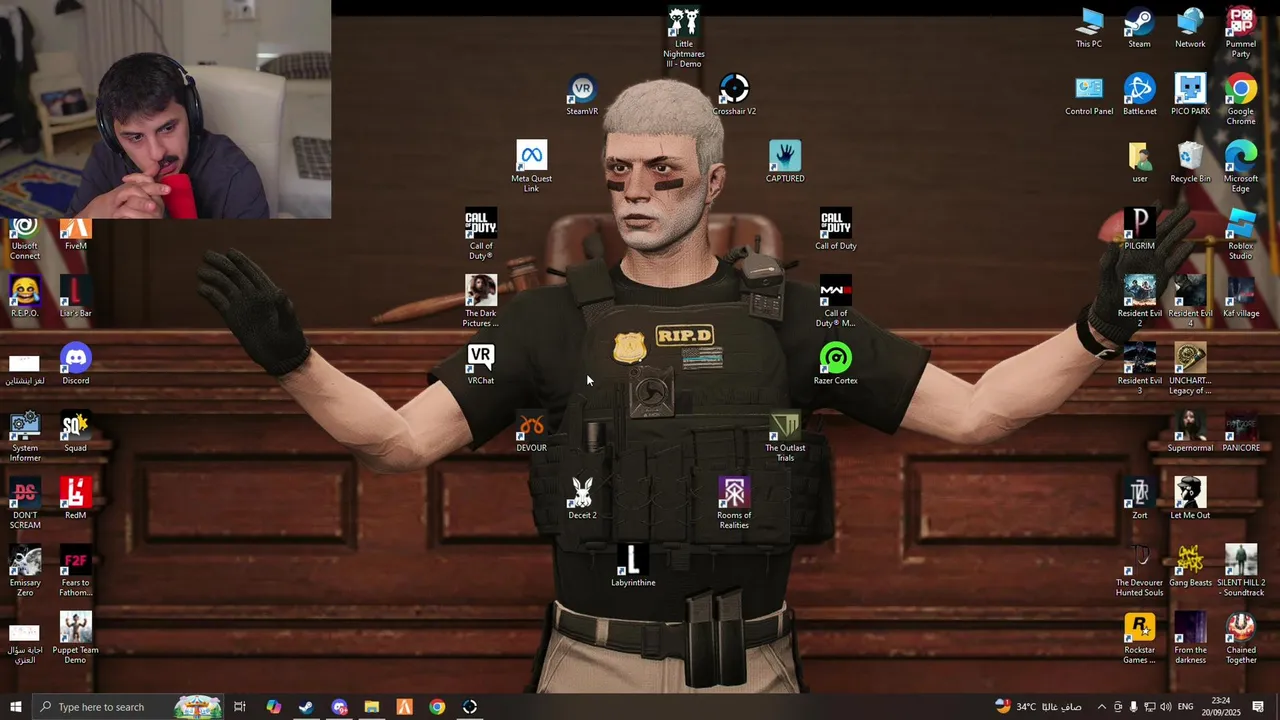Open Discord desktop shortcut
The image size is (1280, 720).
(x=76, y=364)
